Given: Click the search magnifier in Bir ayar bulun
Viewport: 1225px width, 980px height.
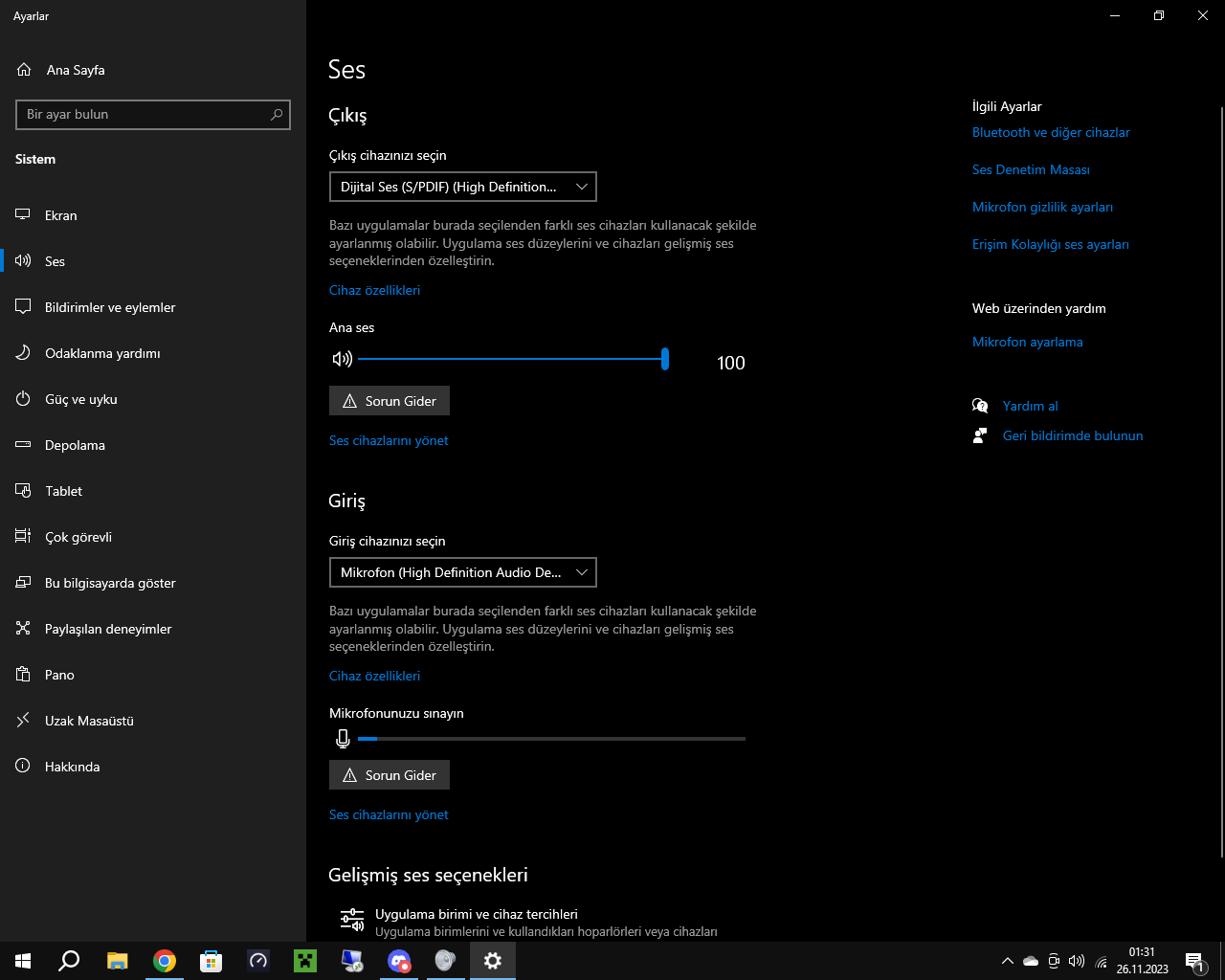Looking at the screenshot, I should (x=277, y=114).
